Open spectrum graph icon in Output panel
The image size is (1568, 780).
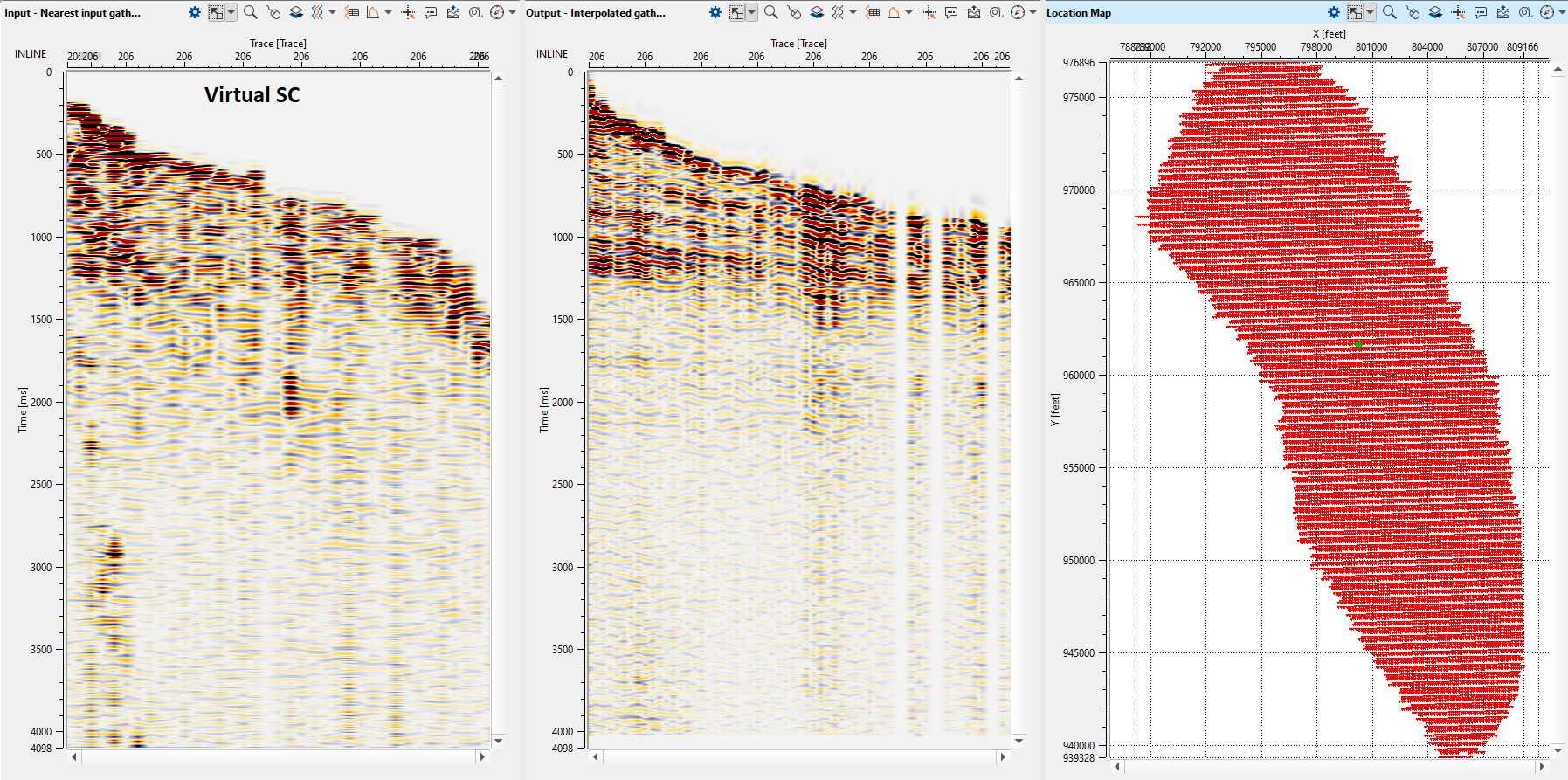[x=894, y=12]
